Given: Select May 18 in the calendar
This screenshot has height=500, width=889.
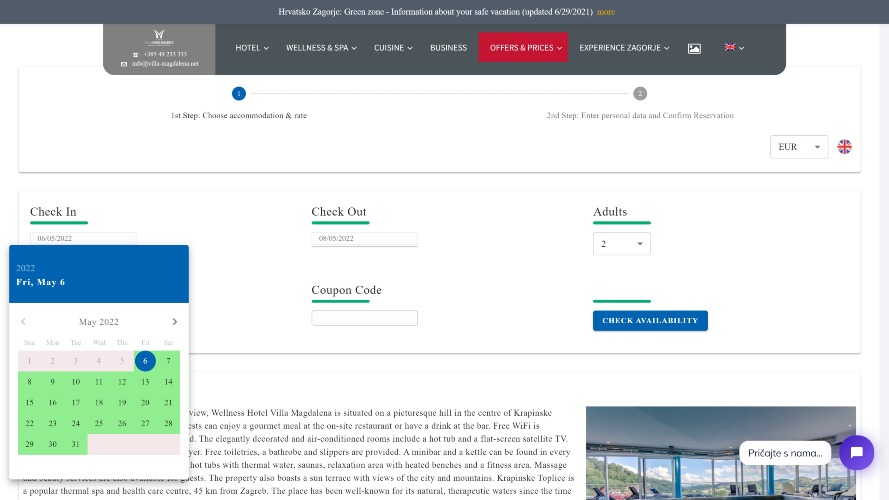Looking at the screenshot, I should [x=99, y=402].
